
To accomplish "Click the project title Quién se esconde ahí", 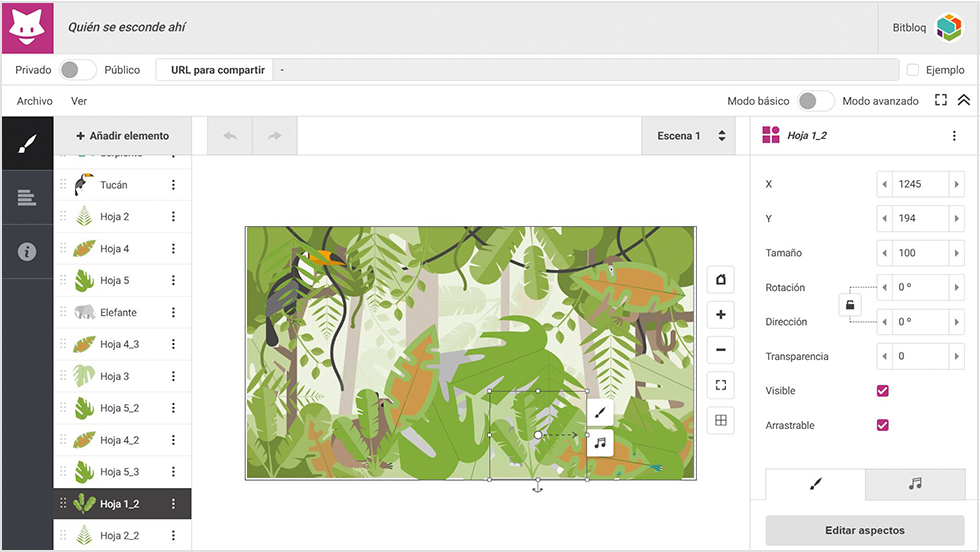I will point(126,27).
